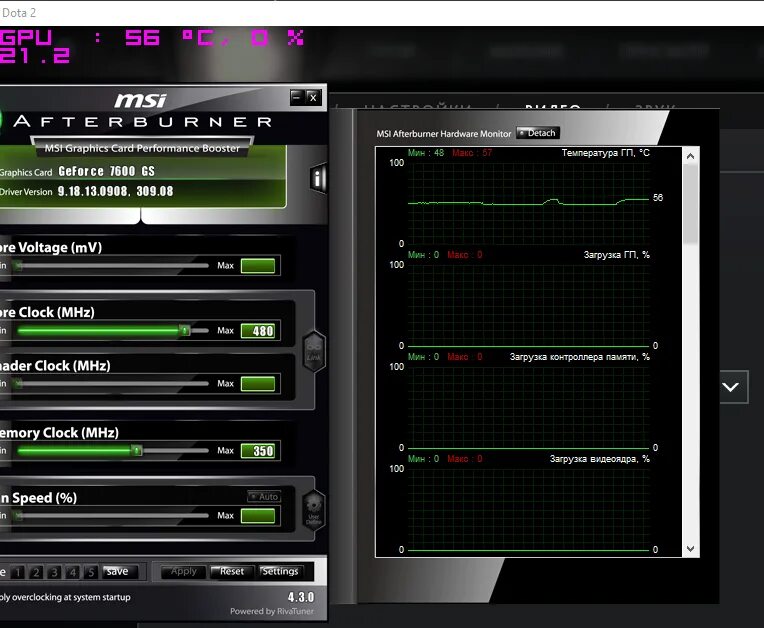Click the GPU temperature graph
The width and height of the screenshot is (764, 628).
pos(529,203)
